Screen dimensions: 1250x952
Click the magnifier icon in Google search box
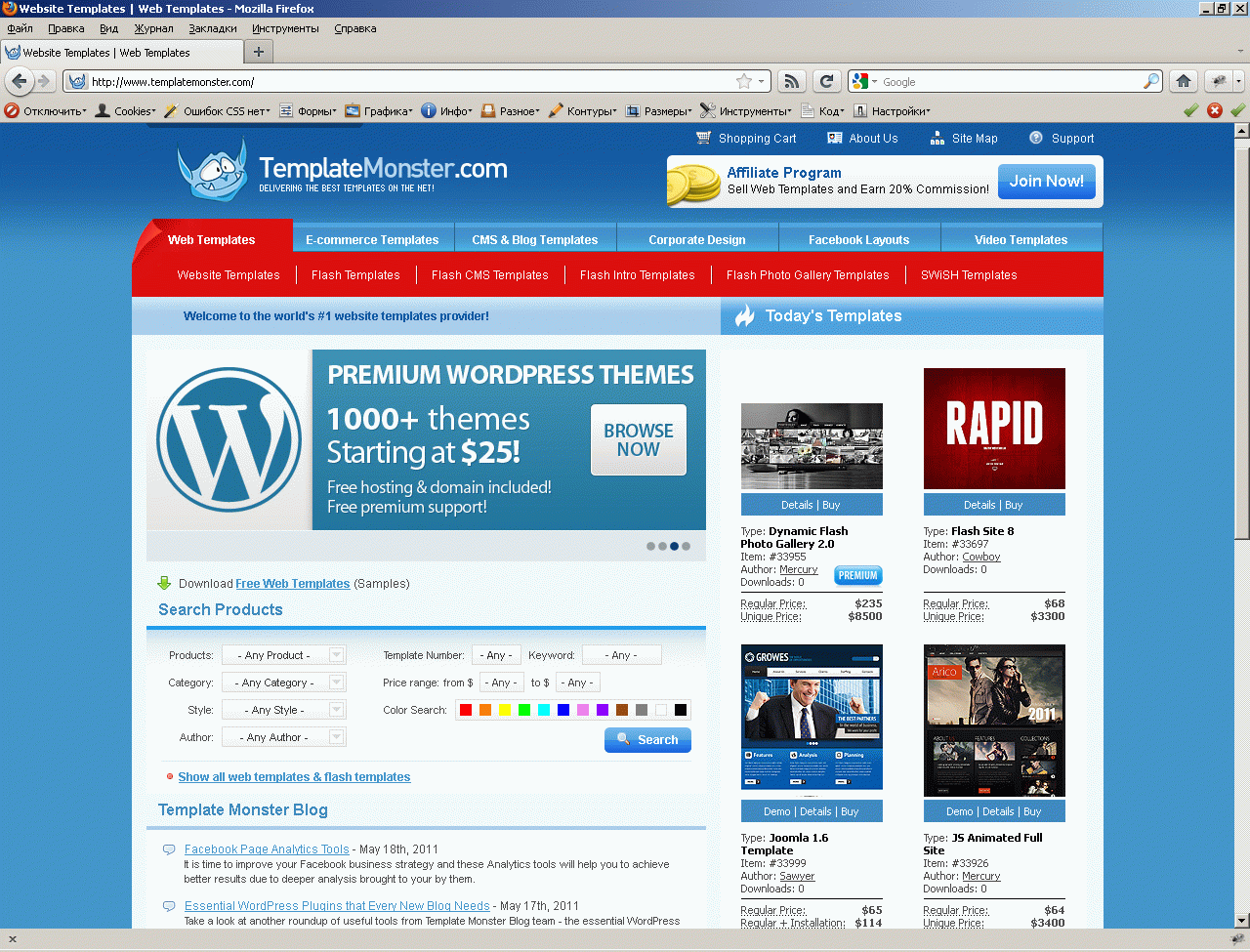(x=1152, y=82)
